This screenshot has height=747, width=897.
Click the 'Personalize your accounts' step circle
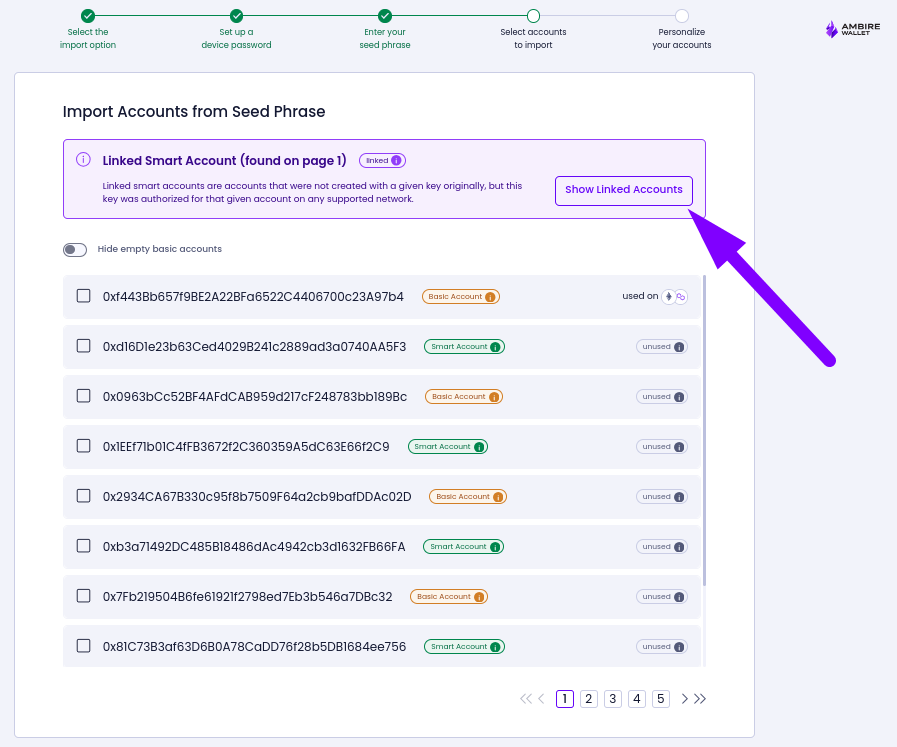(x=681, y=15)
